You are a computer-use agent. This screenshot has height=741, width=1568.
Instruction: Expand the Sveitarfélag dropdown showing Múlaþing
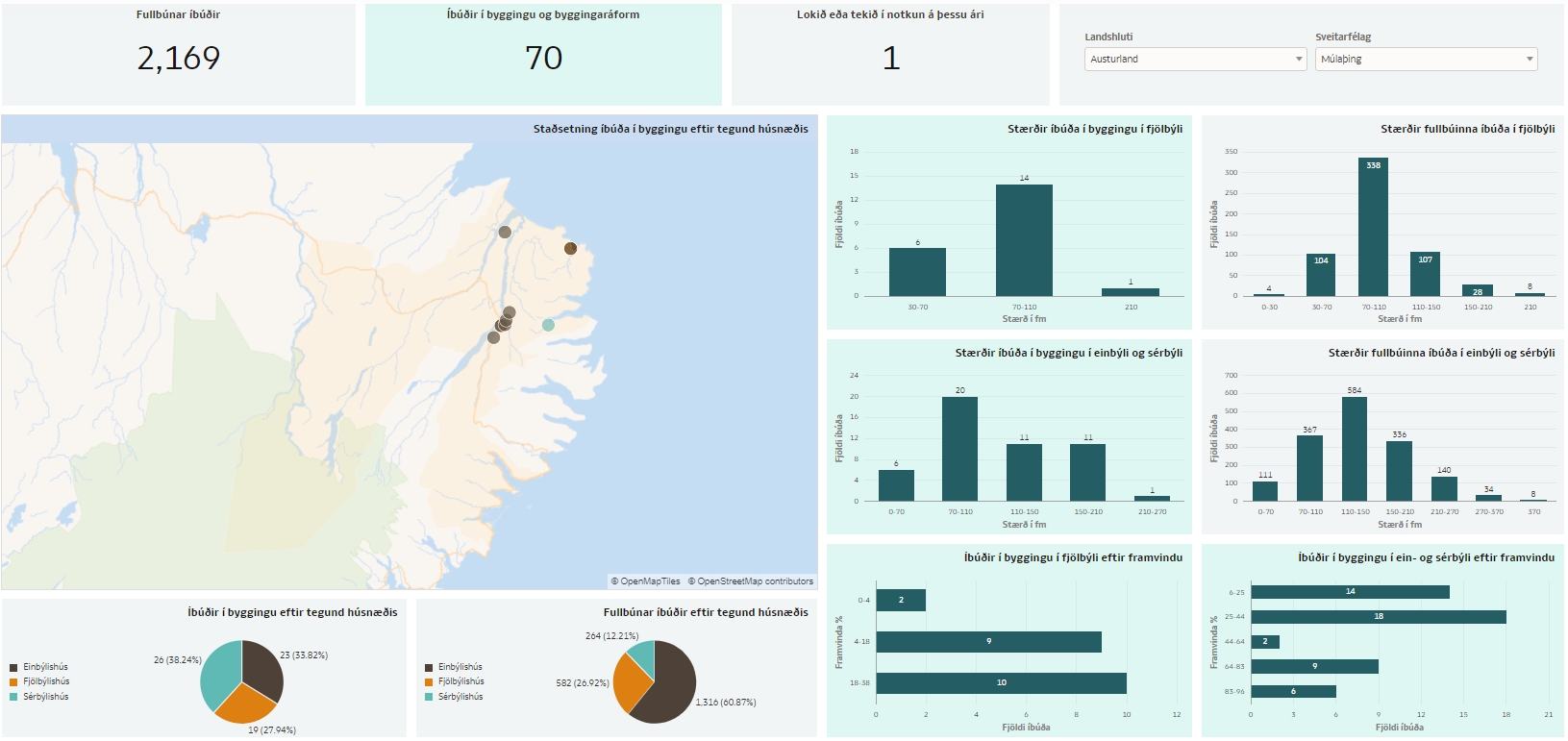[x=1426, y=60]
